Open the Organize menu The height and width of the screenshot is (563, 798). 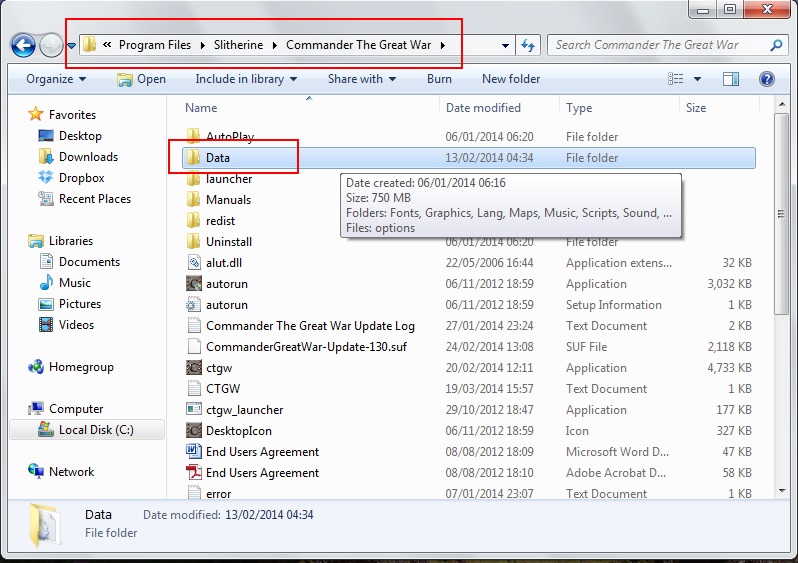(x=56, y=79)
